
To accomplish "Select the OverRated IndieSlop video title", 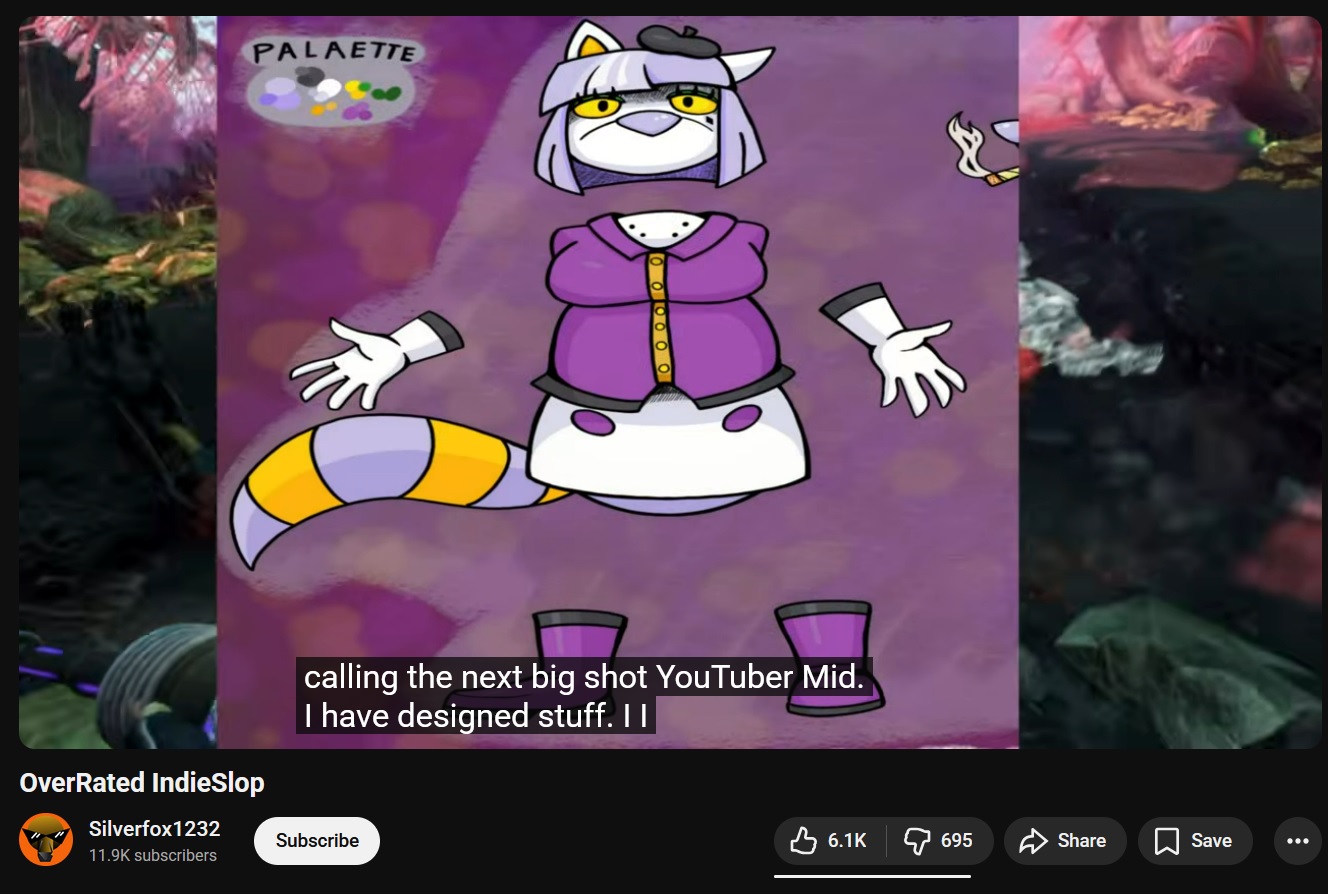I will point(142,783).
